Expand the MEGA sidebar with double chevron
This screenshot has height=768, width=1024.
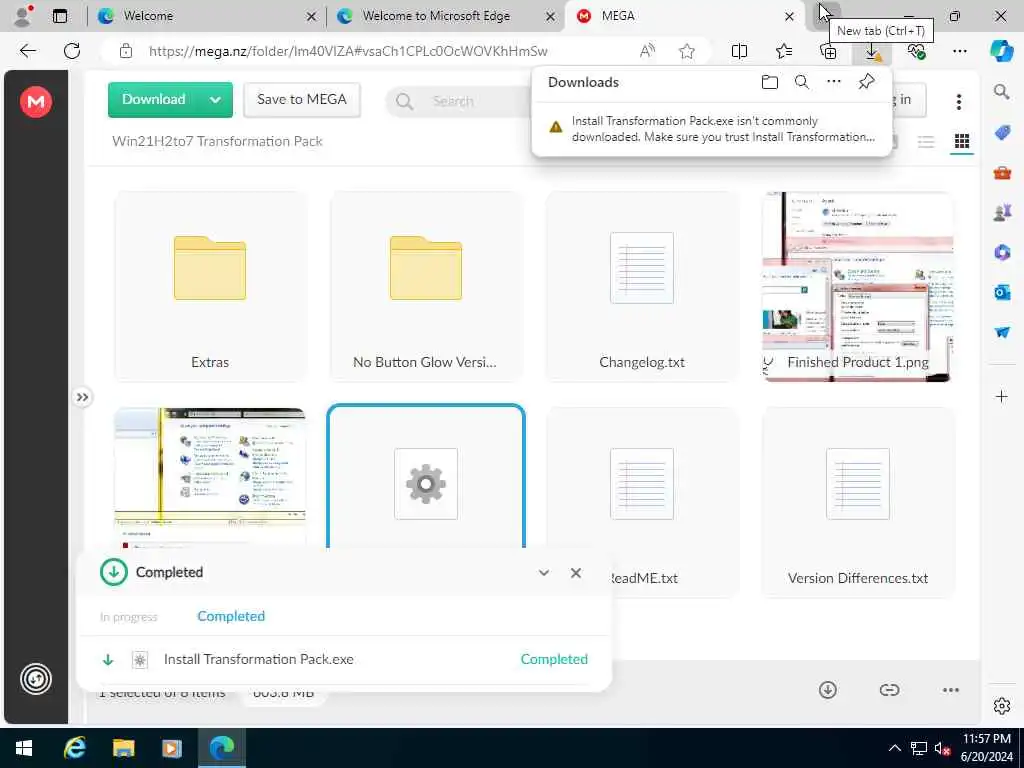pos(82,397)
